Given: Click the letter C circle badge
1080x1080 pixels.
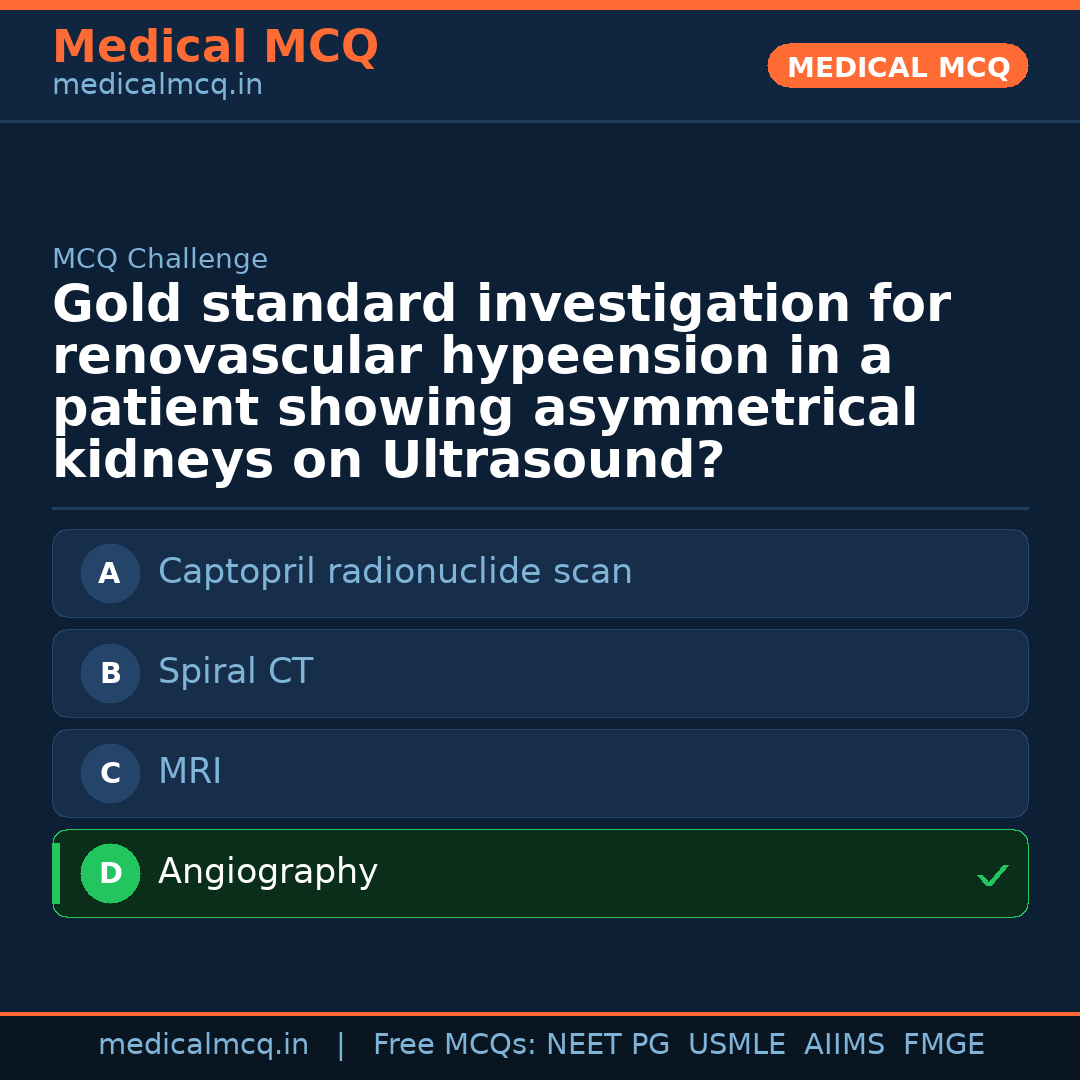Looking at the screenshot, I should click(x=110, y=773).
